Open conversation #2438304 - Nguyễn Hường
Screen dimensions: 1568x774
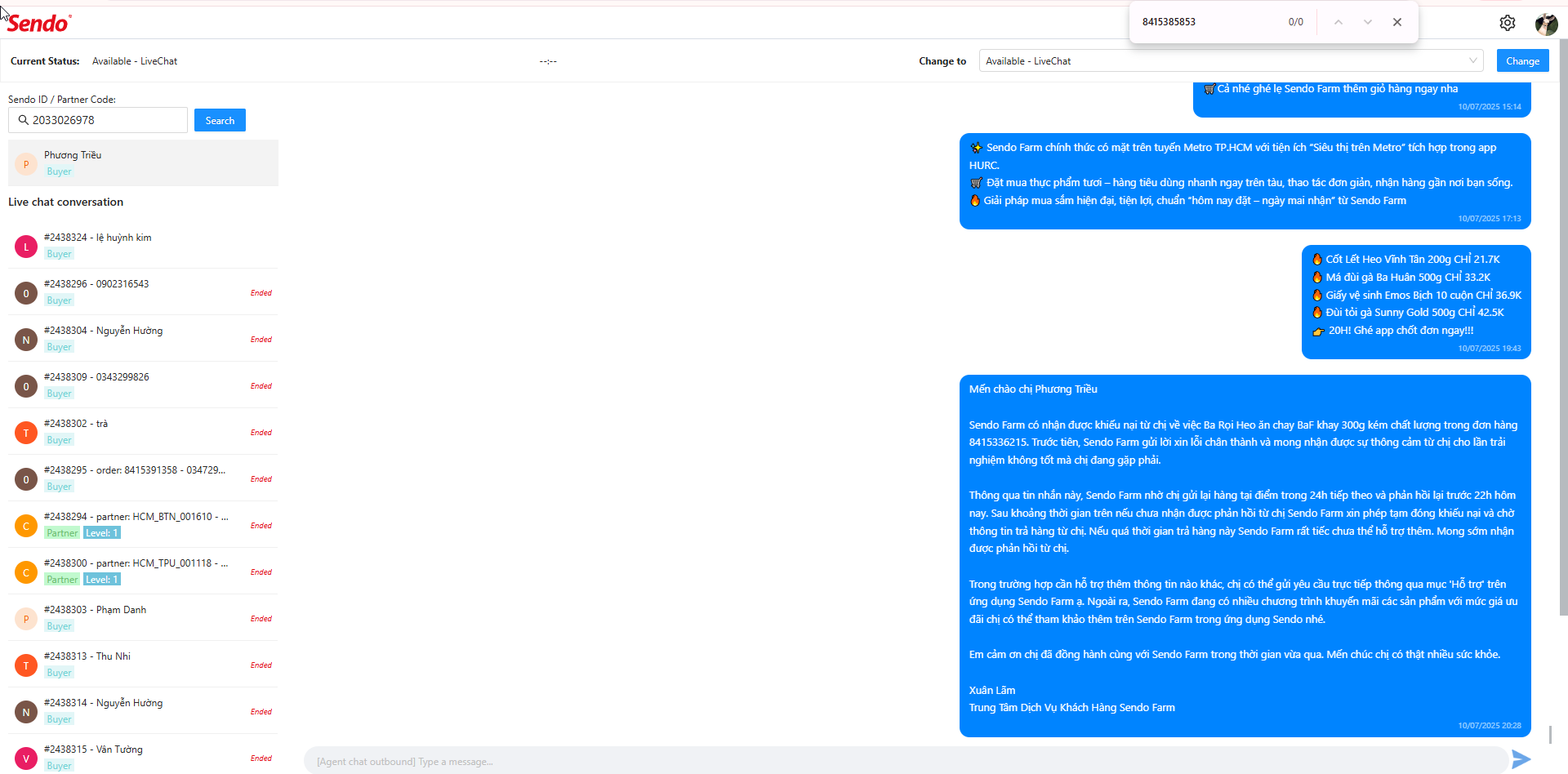point(143,339)
